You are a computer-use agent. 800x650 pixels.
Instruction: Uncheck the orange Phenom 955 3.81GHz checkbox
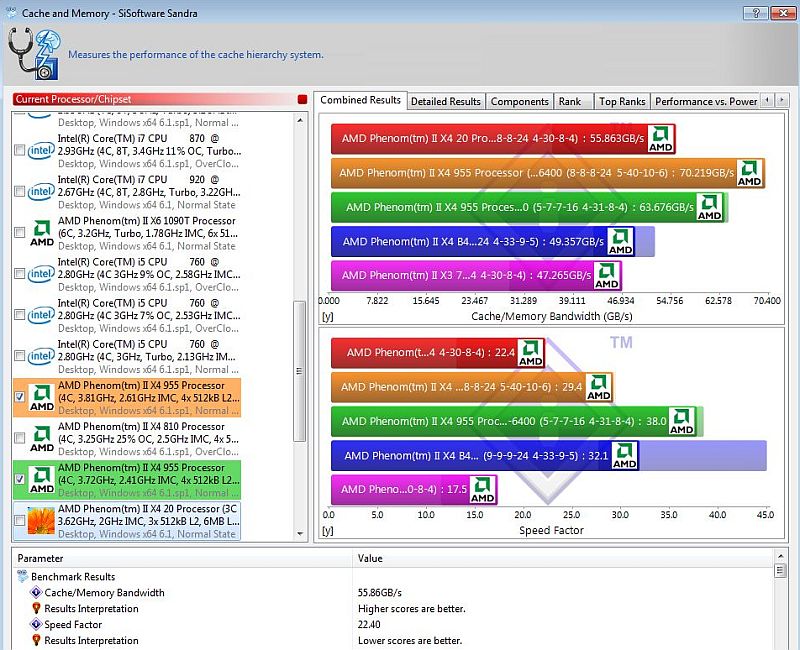19,397
